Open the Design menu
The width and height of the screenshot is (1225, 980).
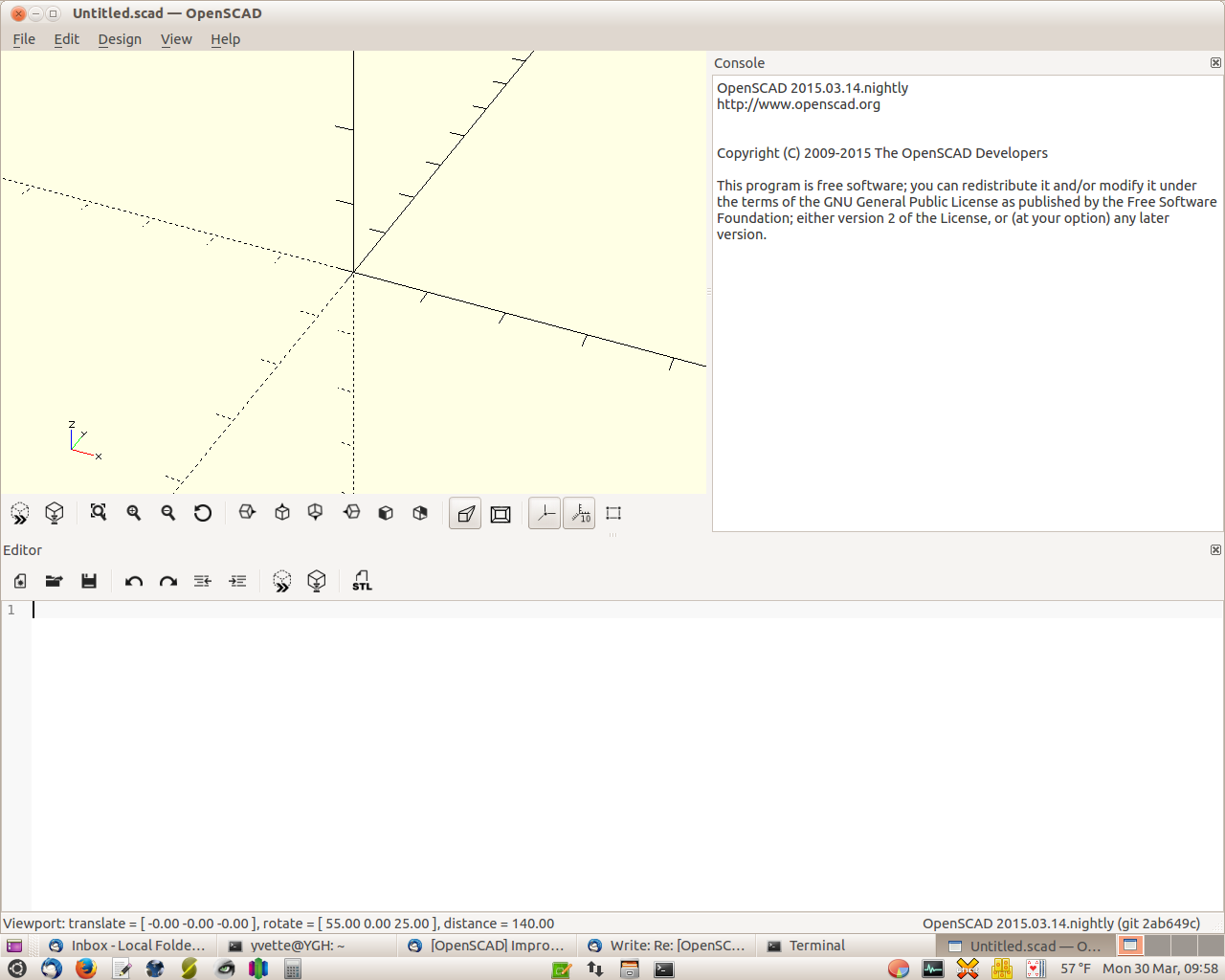120,39
